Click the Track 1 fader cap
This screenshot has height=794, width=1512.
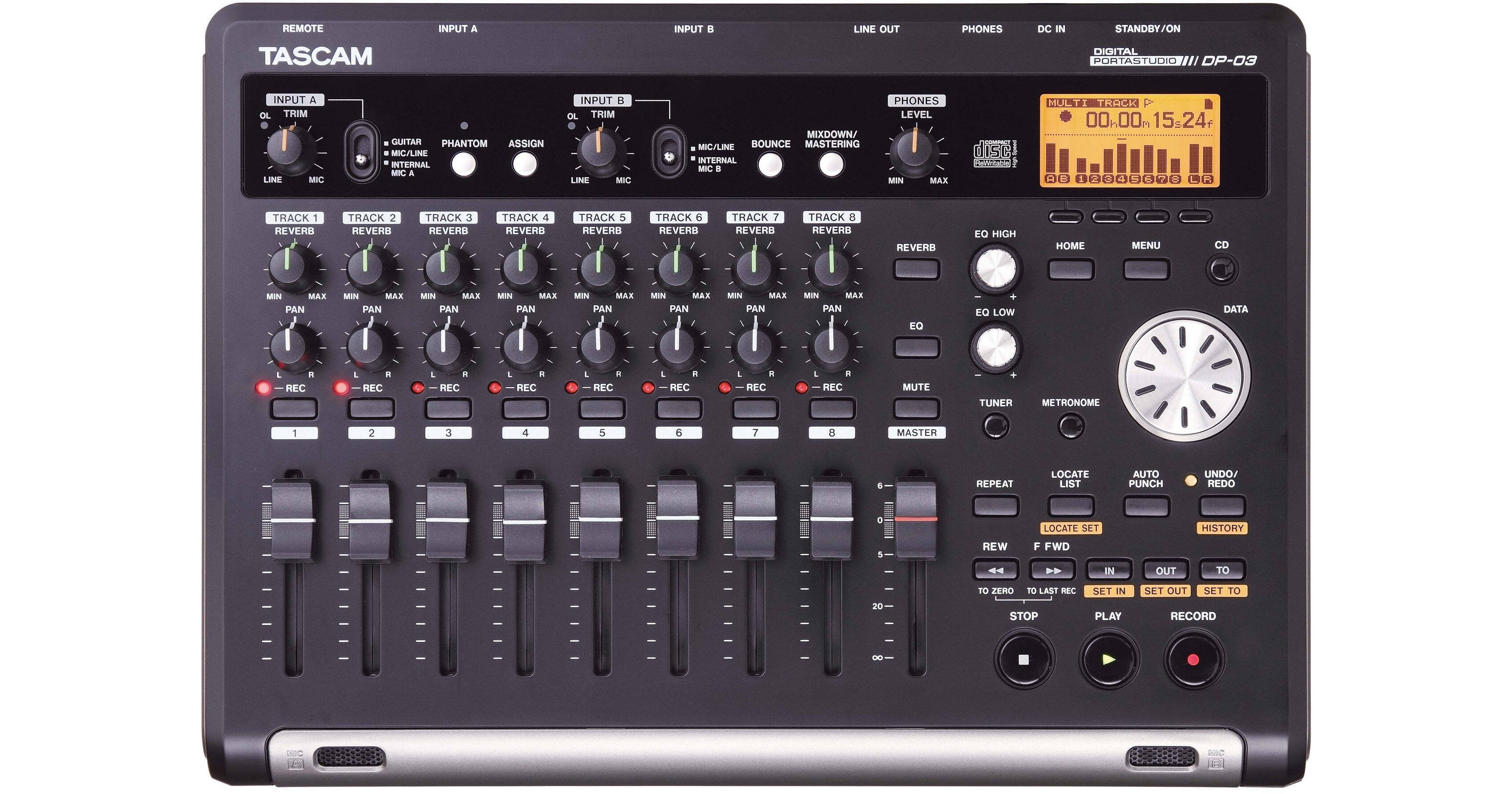pyautogui.click(x=293, y=520)
